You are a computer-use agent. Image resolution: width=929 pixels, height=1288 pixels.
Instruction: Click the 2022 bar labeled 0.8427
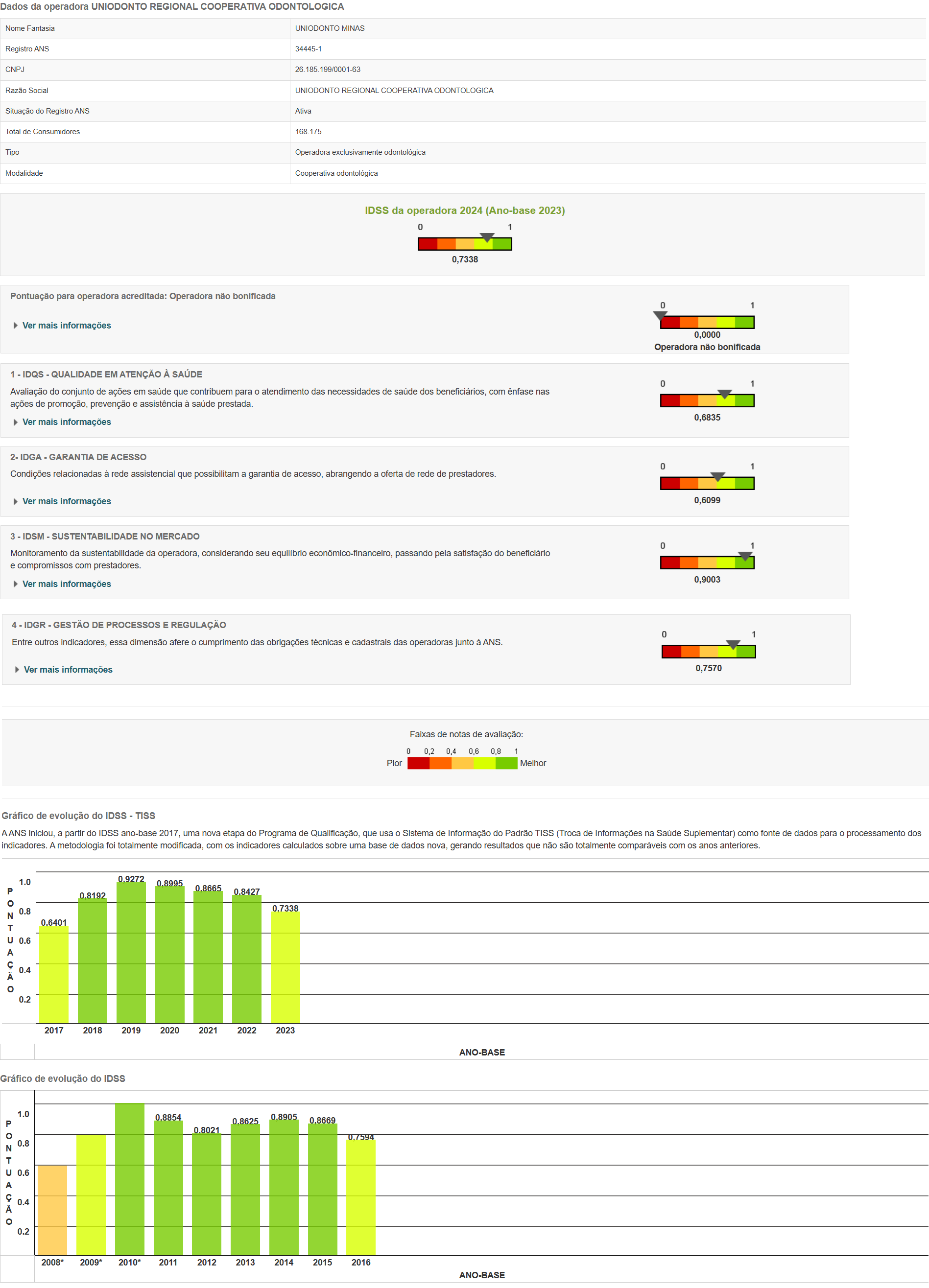coord(247,959)
